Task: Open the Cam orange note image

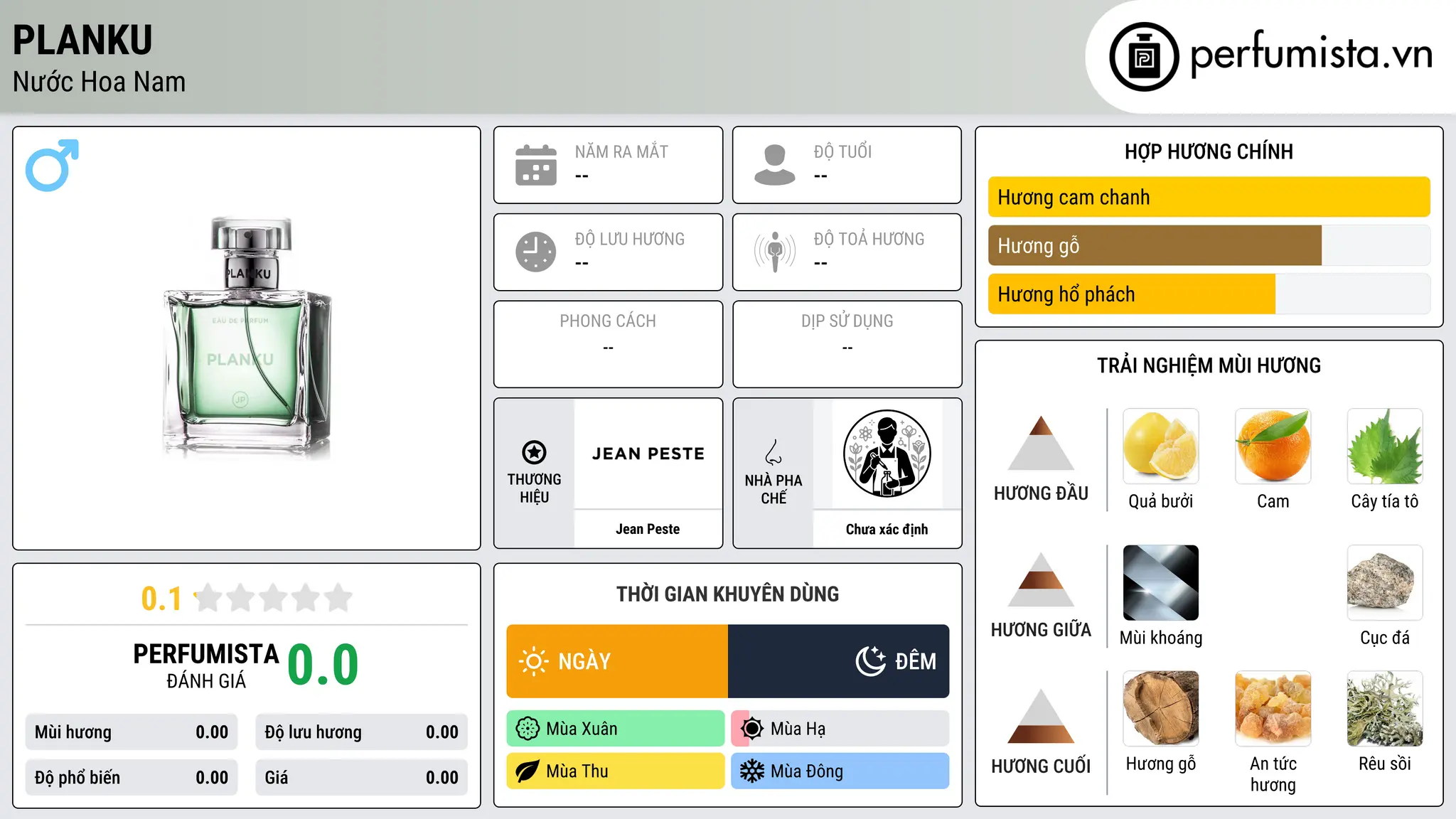Action: [1273, 446]
